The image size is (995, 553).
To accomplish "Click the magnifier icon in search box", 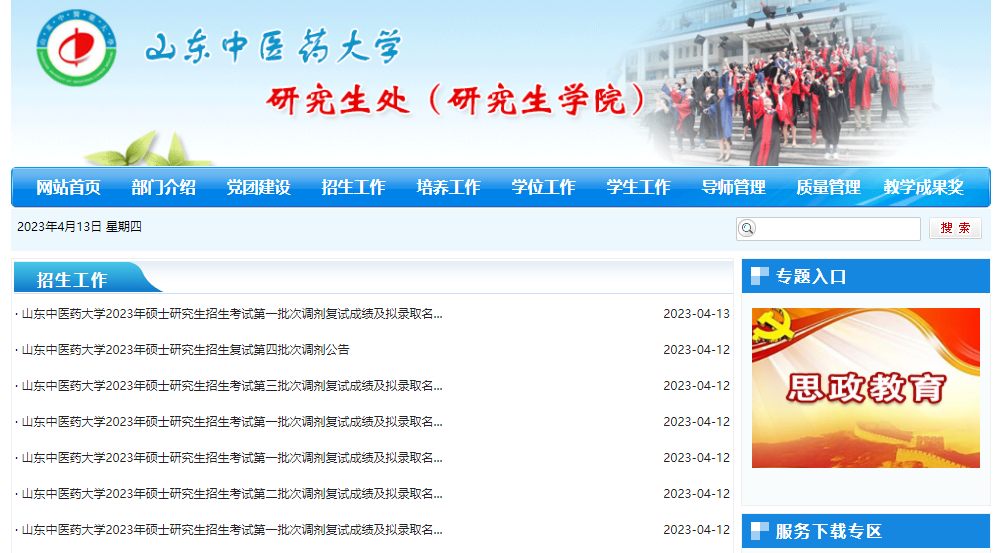I will [x=748, y=229].
